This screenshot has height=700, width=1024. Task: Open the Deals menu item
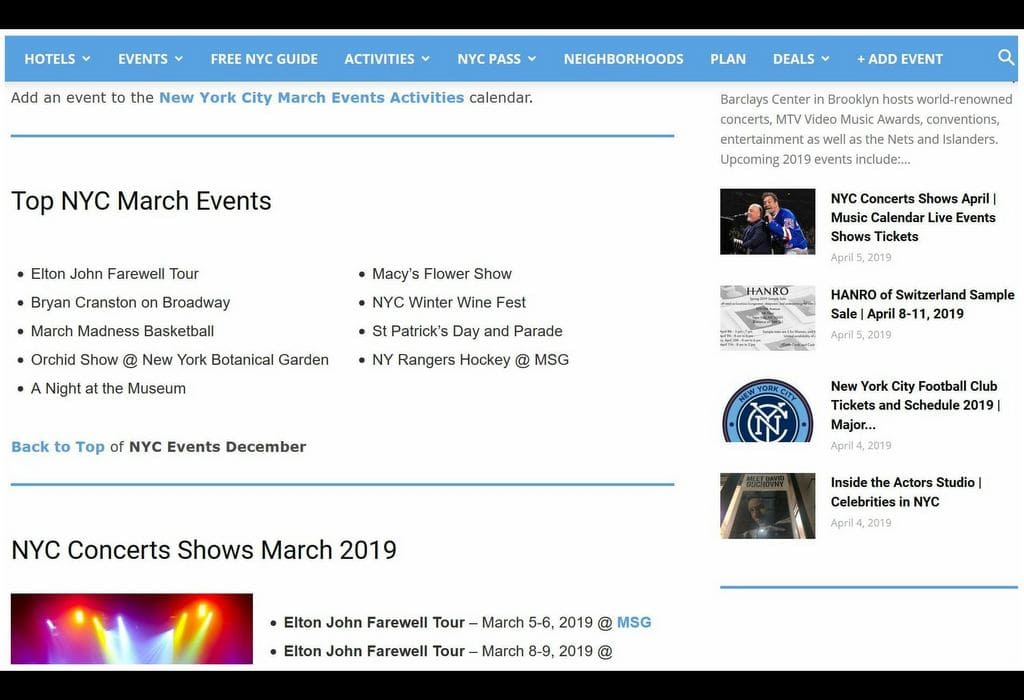tap(793, 59)
